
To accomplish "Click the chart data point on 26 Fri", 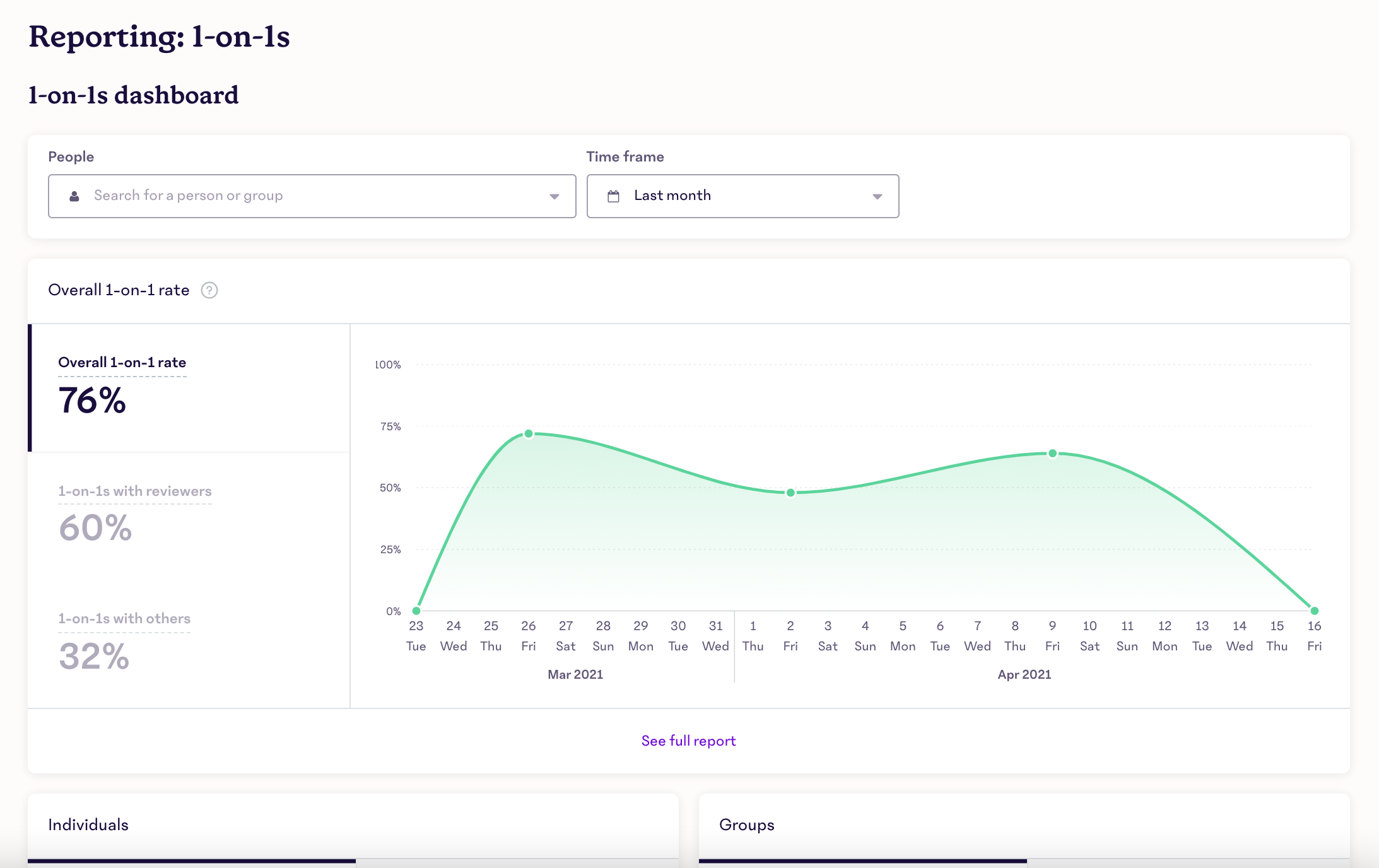I will [x=529, y=433].
